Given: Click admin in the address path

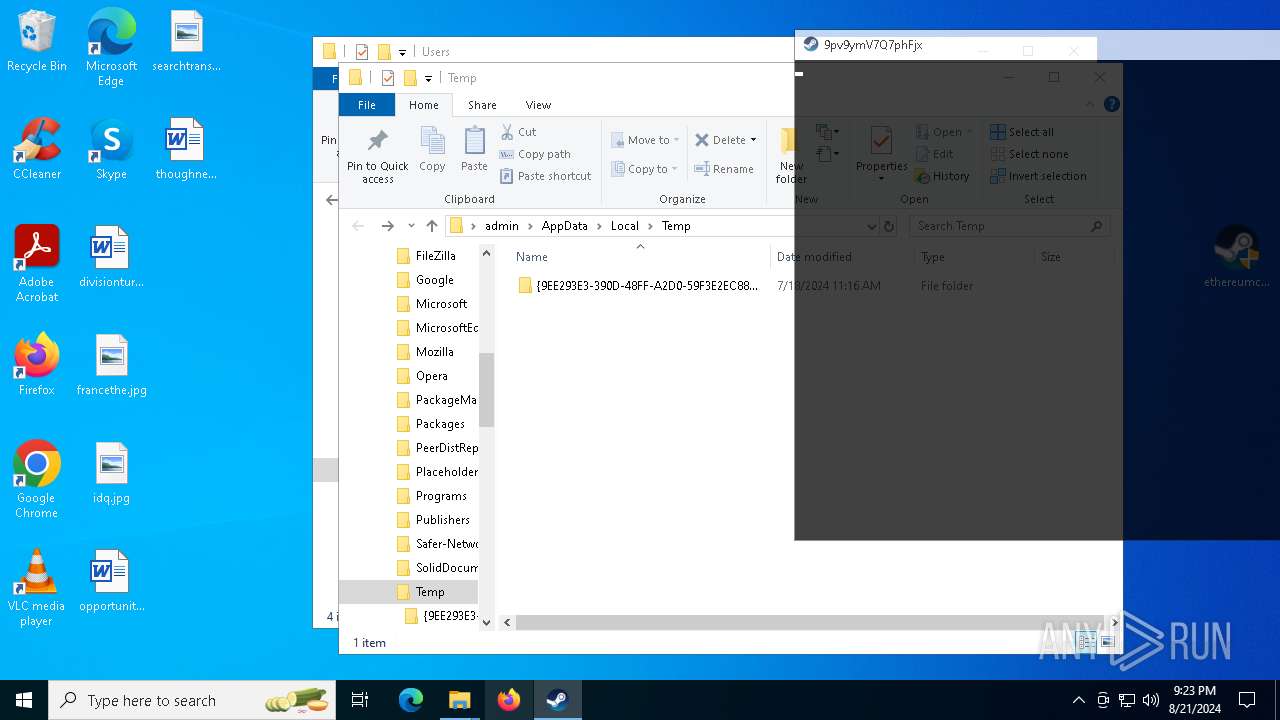Looking at the screenshot, I should click(x=502, y=226).
